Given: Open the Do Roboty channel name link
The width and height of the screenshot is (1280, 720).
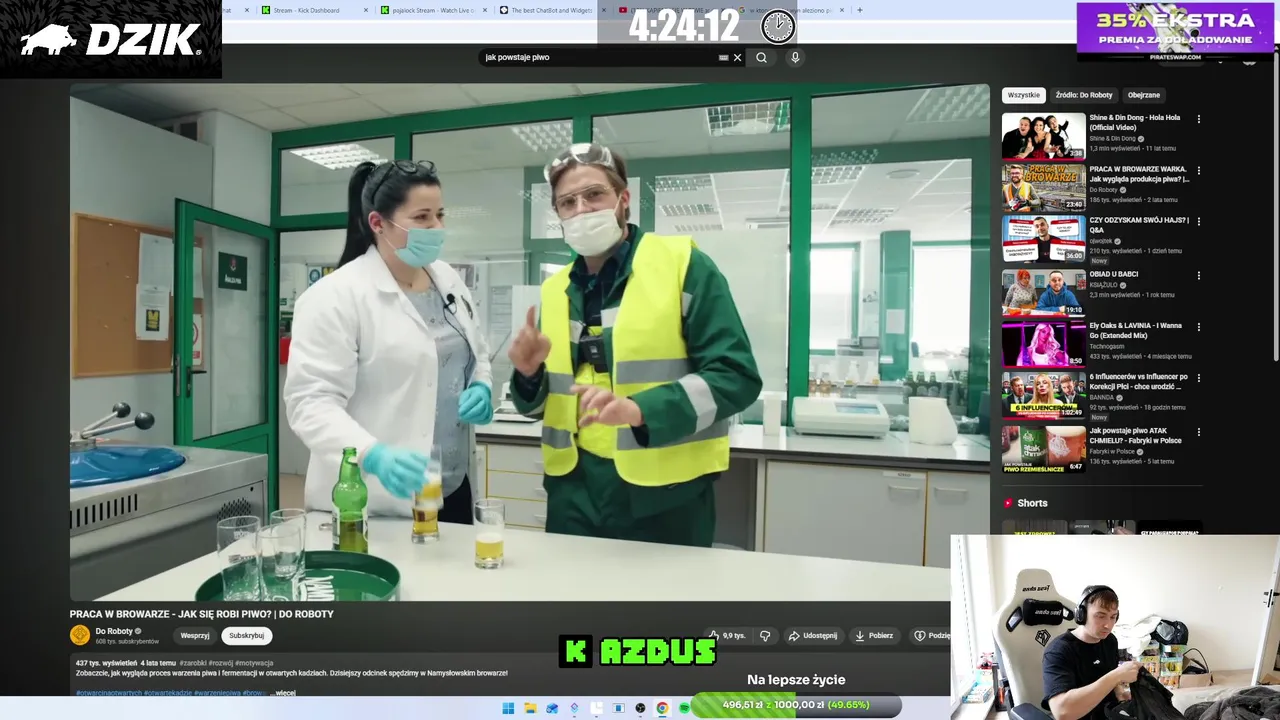Looking at the screenshot, I should point(114,631).
